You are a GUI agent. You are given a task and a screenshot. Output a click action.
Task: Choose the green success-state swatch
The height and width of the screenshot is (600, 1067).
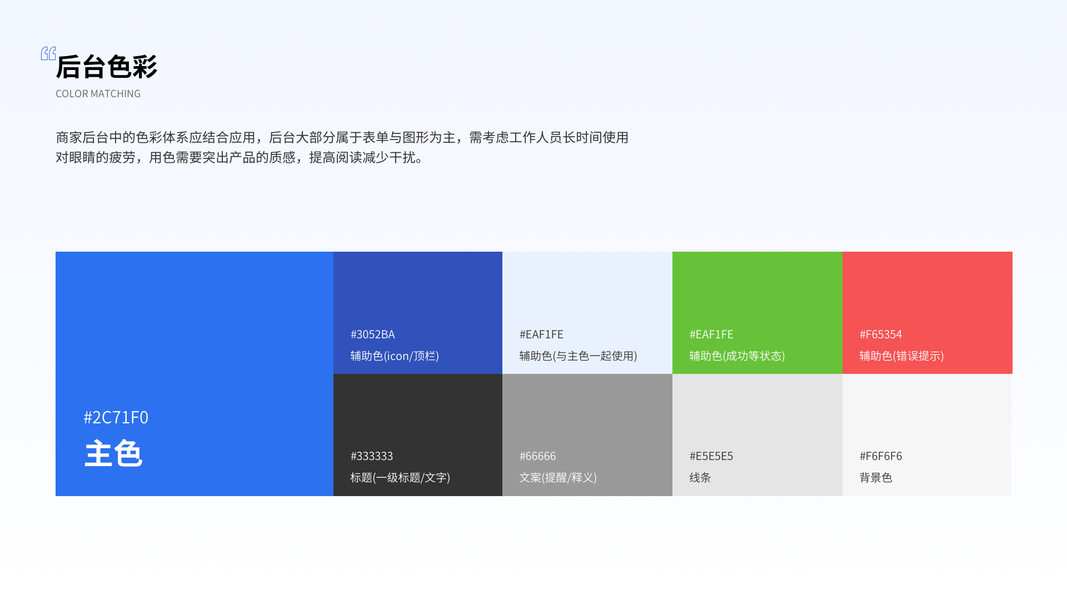click(757, 313)
